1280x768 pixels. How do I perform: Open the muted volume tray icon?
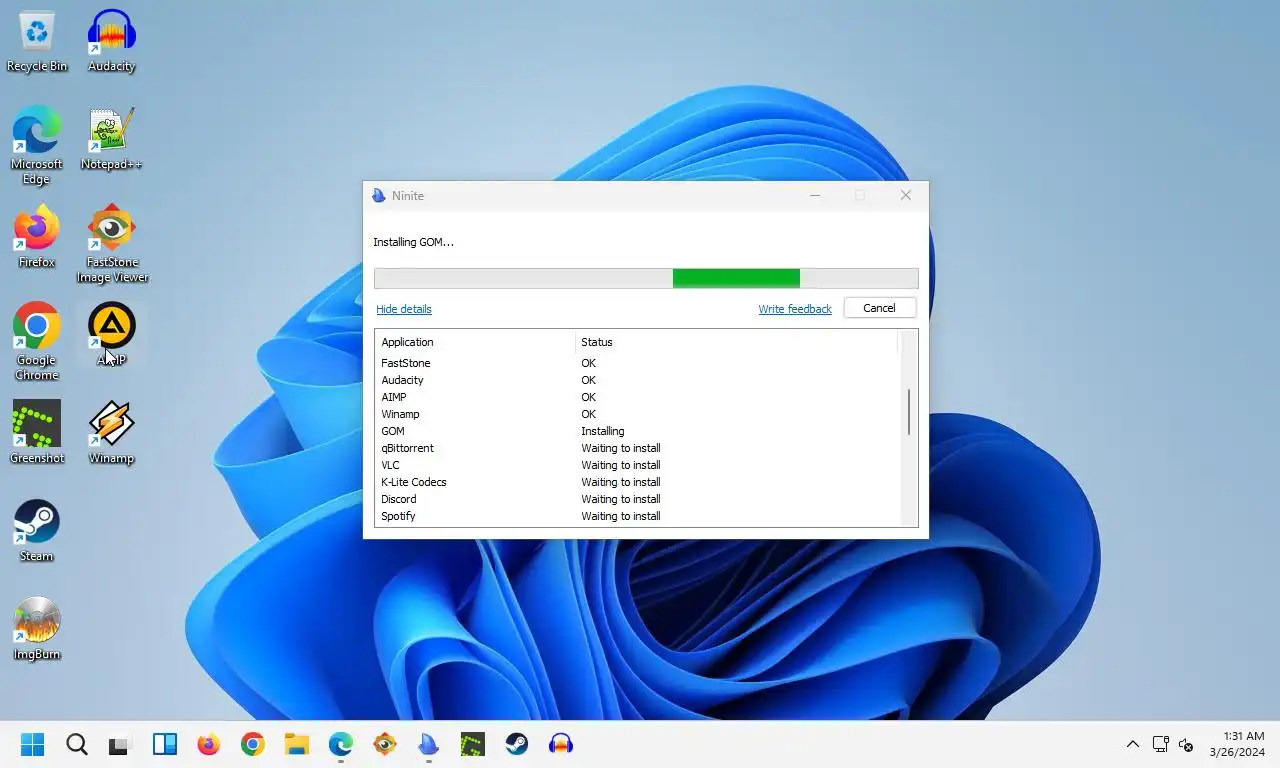[1186, 744]
